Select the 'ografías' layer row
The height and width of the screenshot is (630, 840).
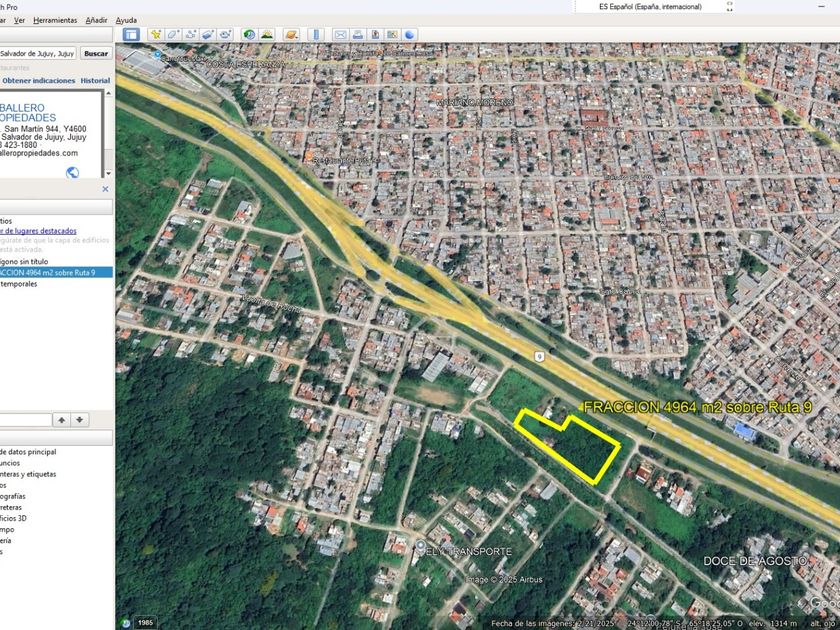[13, 496]
